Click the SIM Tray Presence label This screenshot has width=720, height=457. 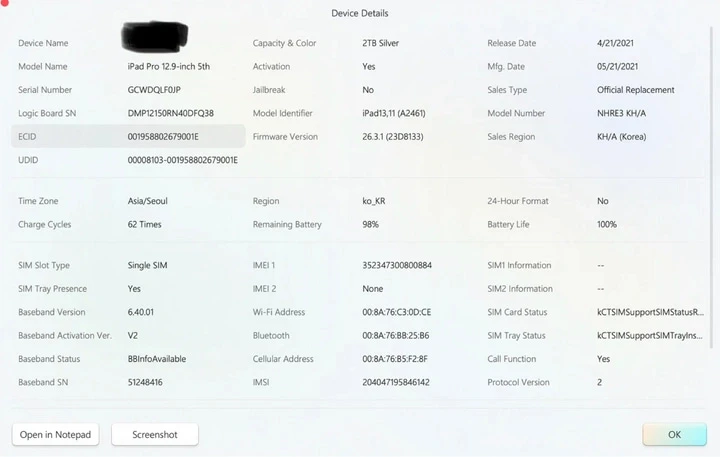click(52, 288)
